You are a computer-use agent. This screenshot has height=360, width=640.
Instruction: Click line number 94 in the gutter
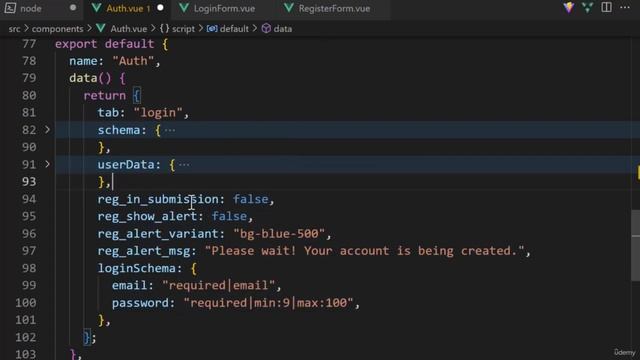click(x=29, y=199)
